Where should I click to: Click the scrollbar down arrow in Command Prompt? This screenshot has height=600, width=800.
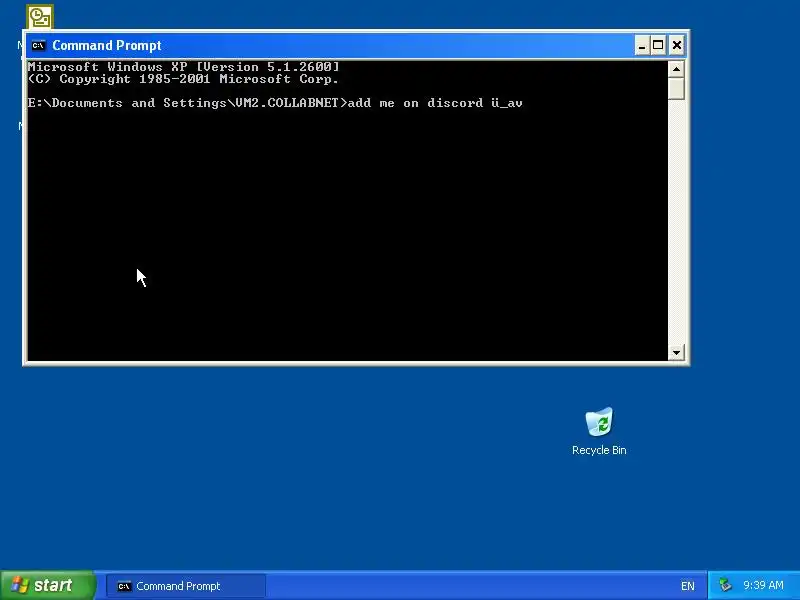point(676,352)
